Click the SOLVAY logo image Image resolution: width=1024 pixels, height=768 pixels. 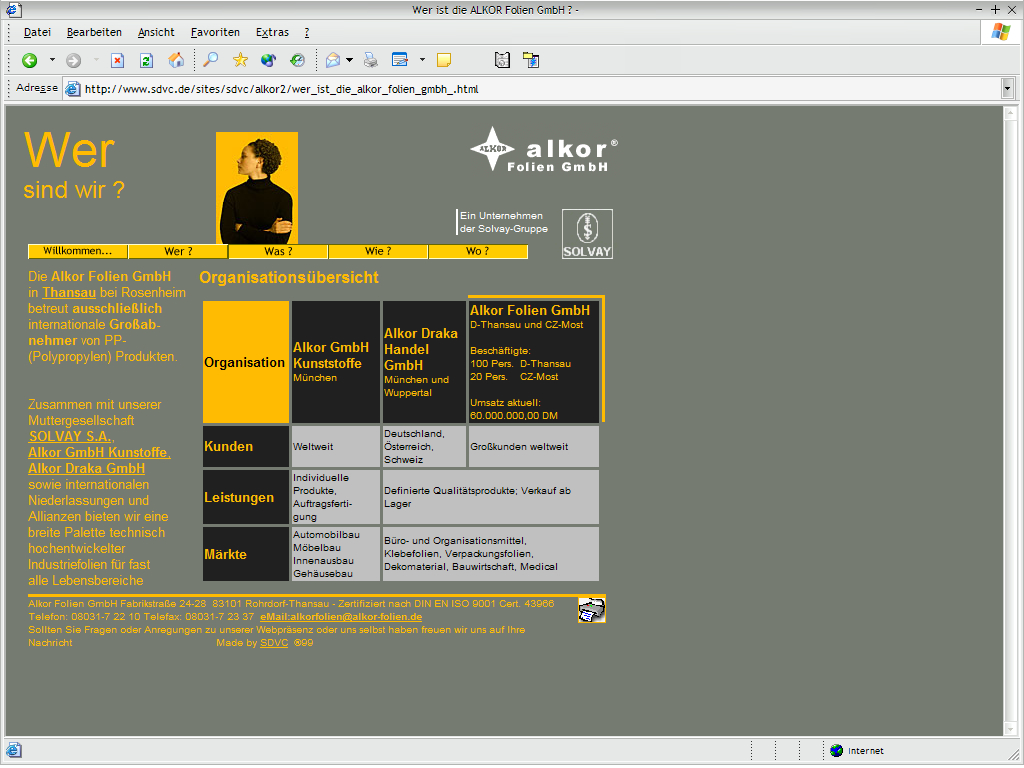(587, 234)
